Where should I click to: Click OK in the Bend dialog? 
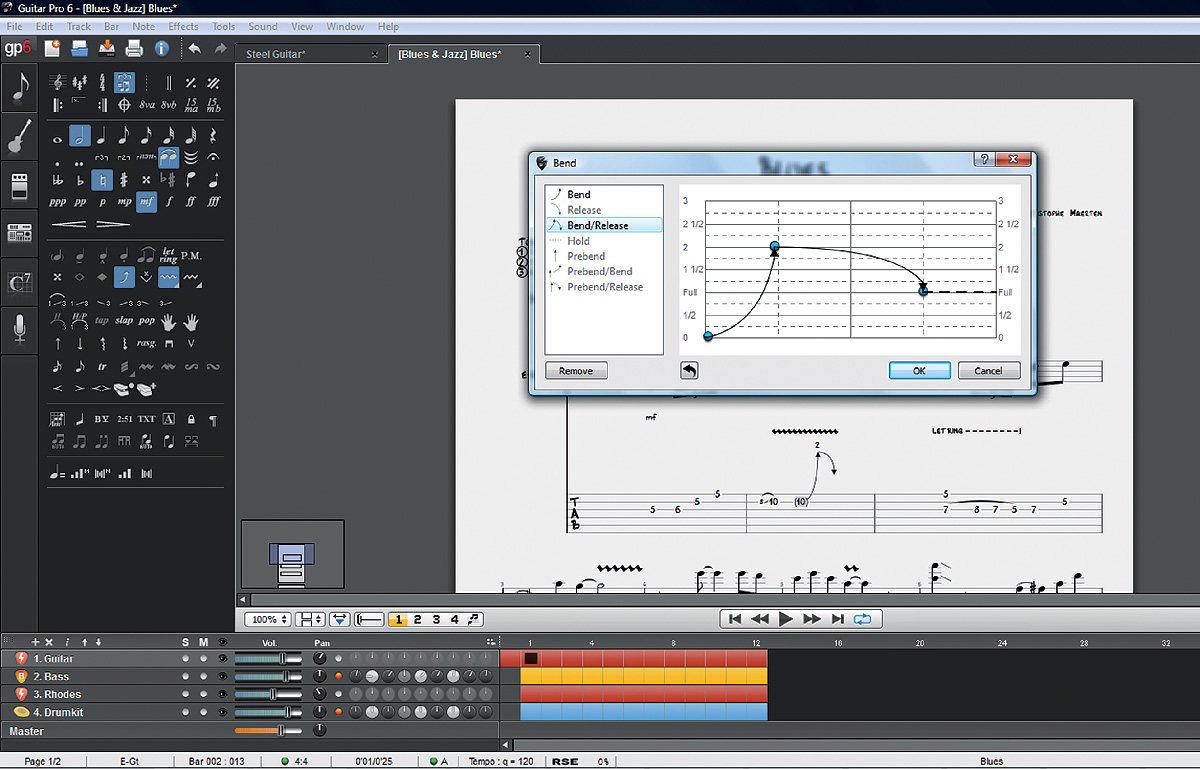pos(919,370)
